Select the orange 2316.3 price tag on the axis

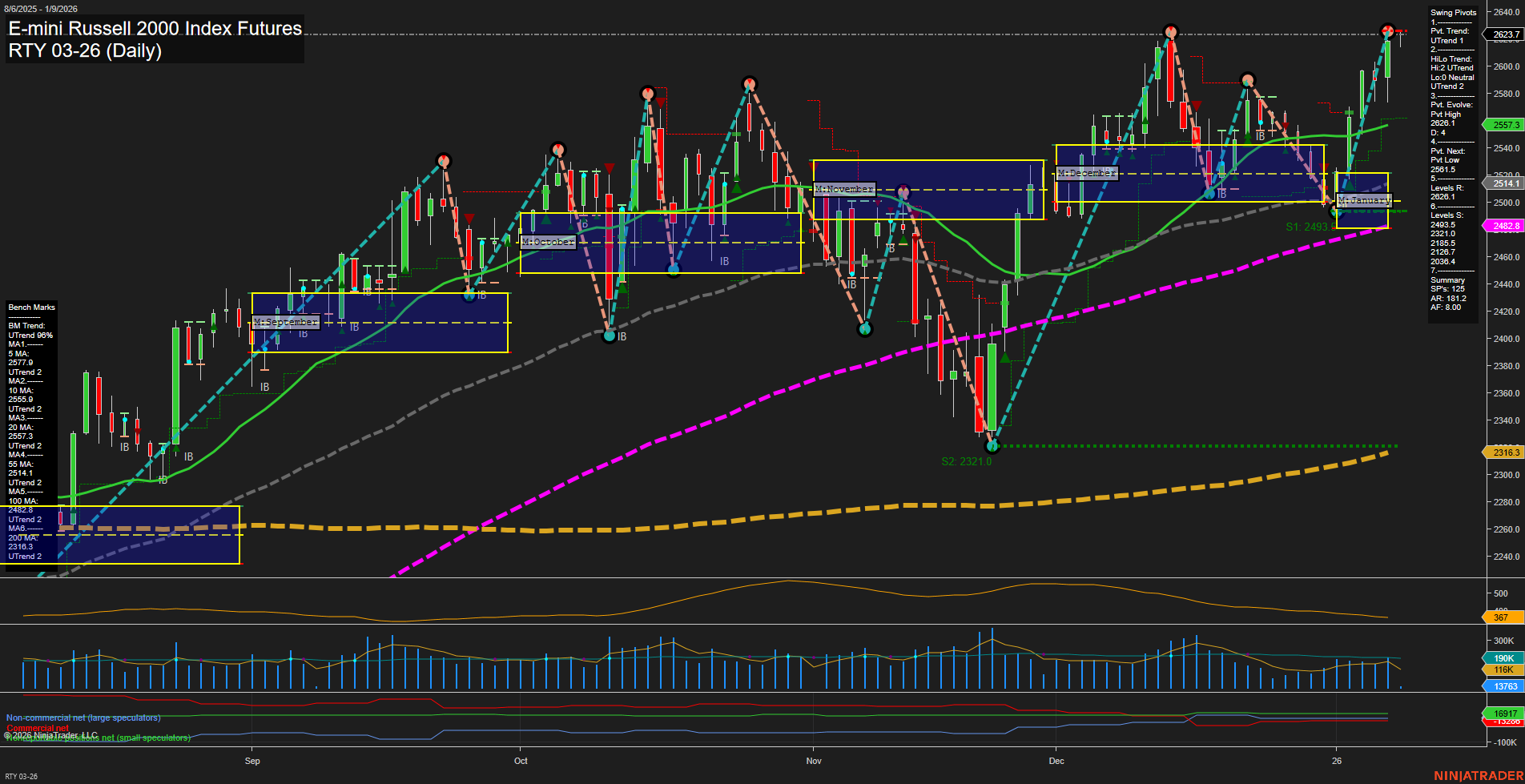coord(1504,452)
